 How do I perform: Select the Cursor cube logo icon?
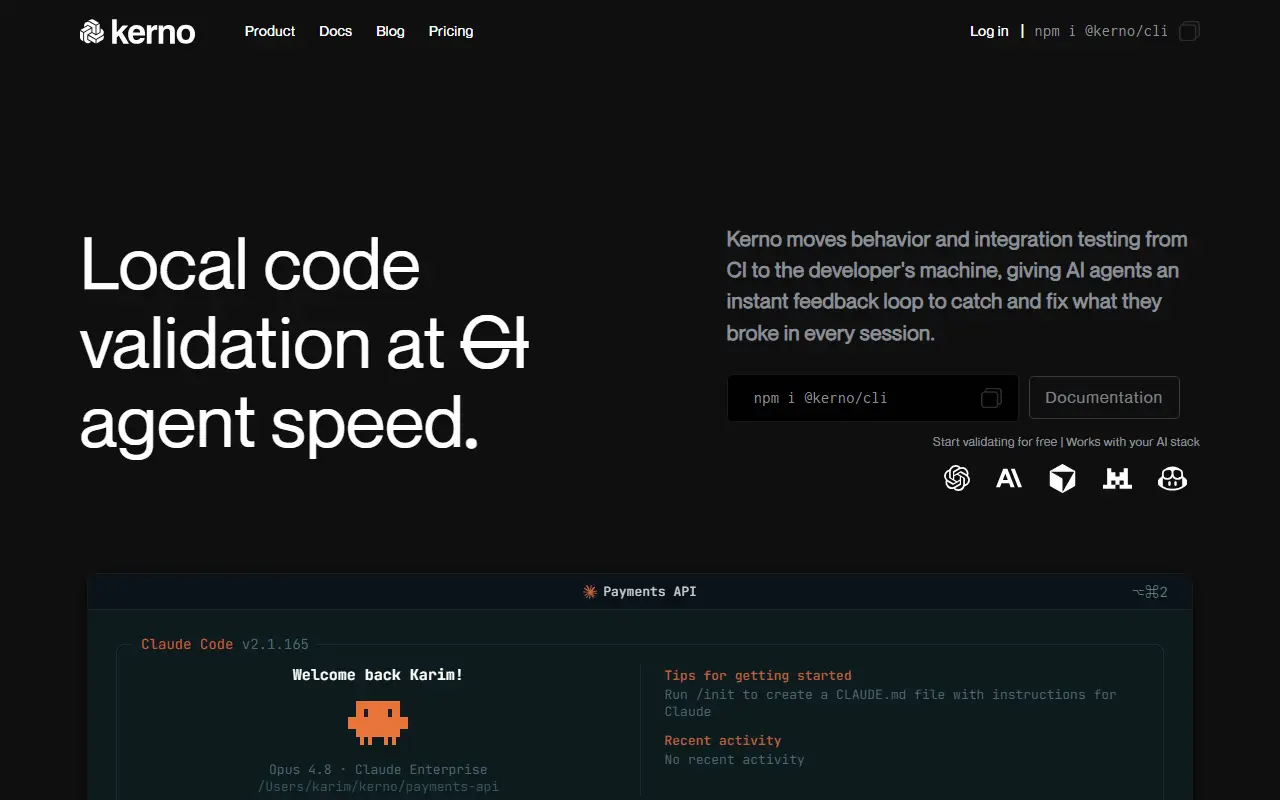1062,479
